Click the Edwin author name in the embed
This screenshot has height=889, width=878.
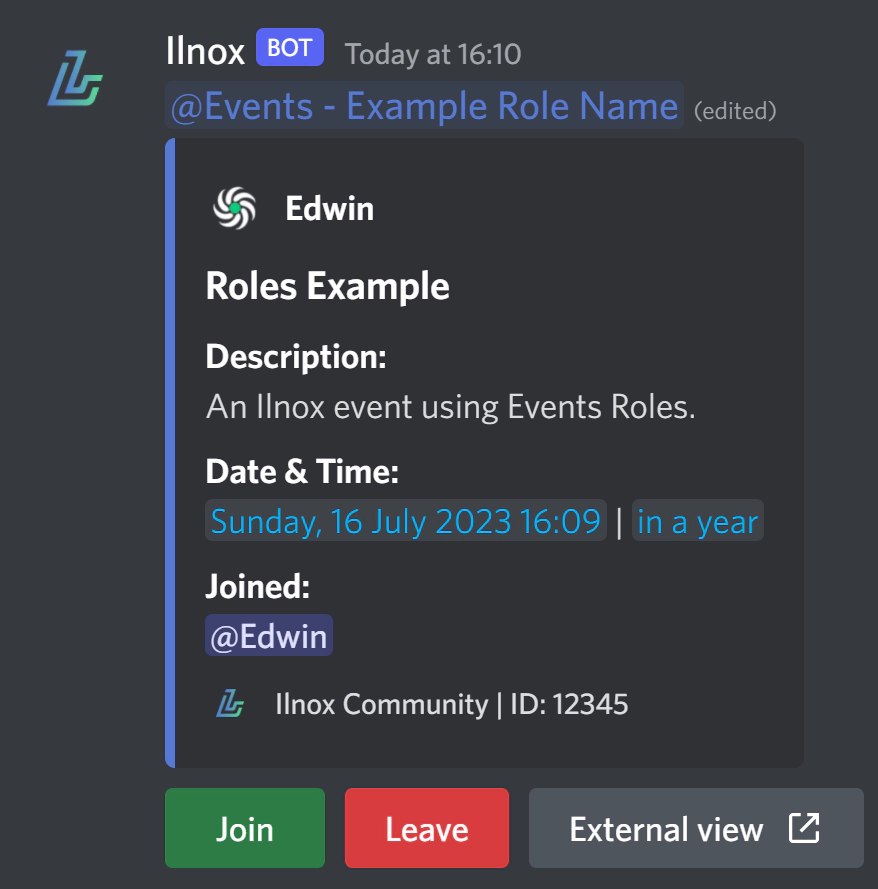(x=329, y=207)
